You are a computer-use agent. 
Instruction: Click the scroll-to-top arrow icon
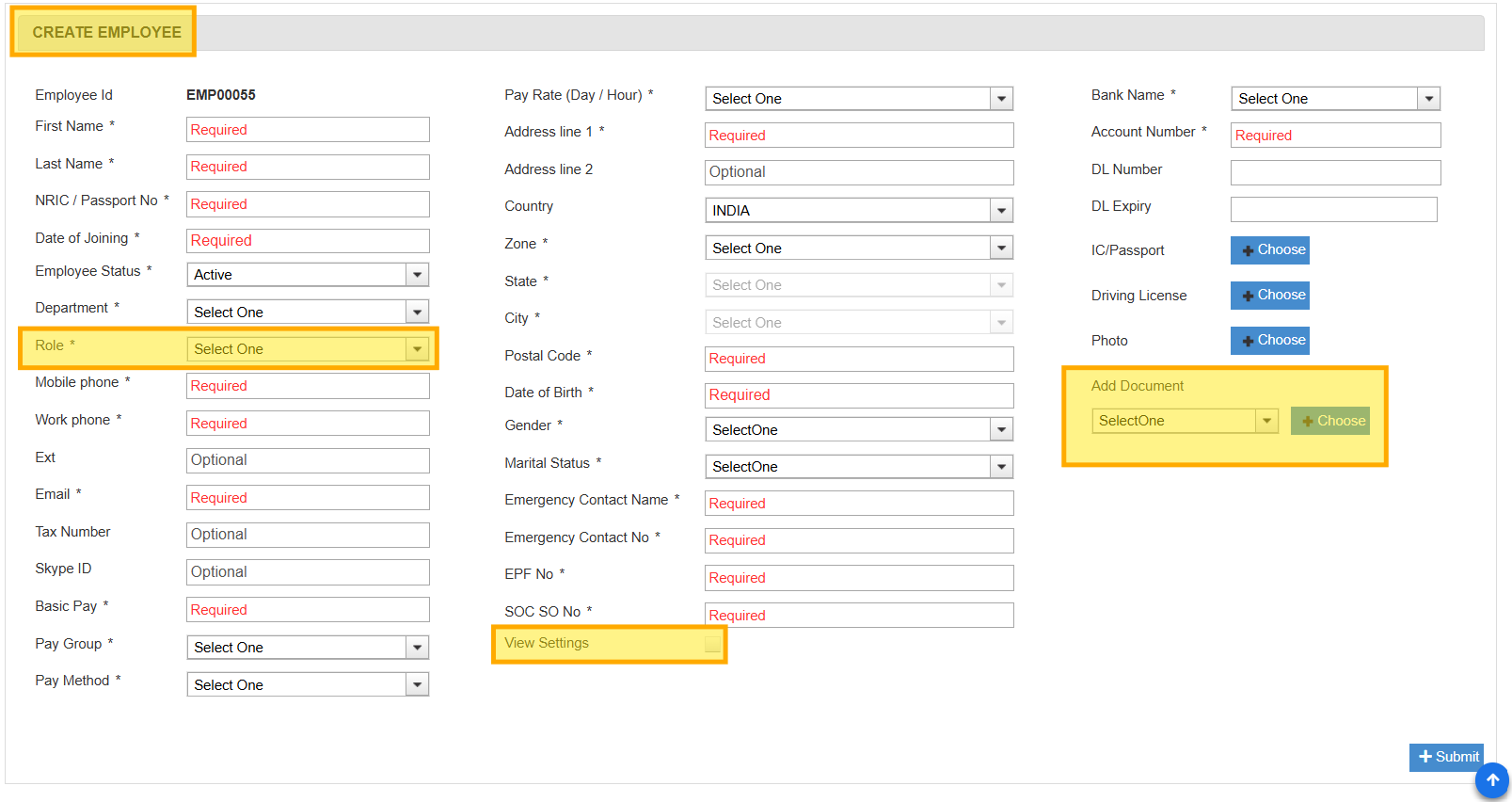click(1491, 780)
